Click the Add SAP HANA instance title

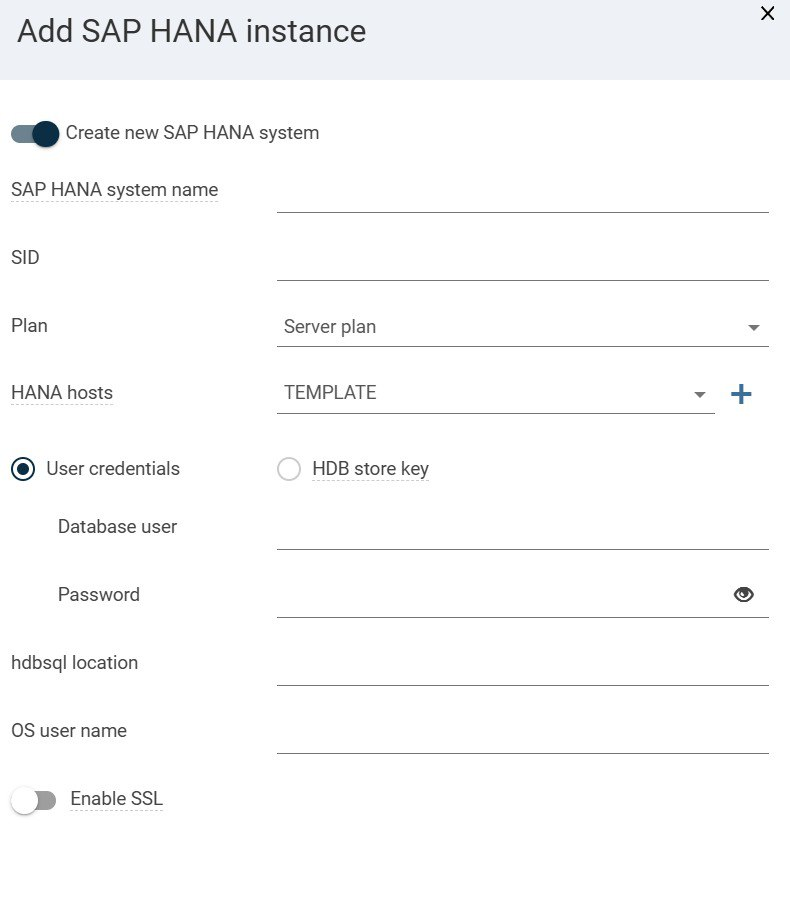pos(191,31)
